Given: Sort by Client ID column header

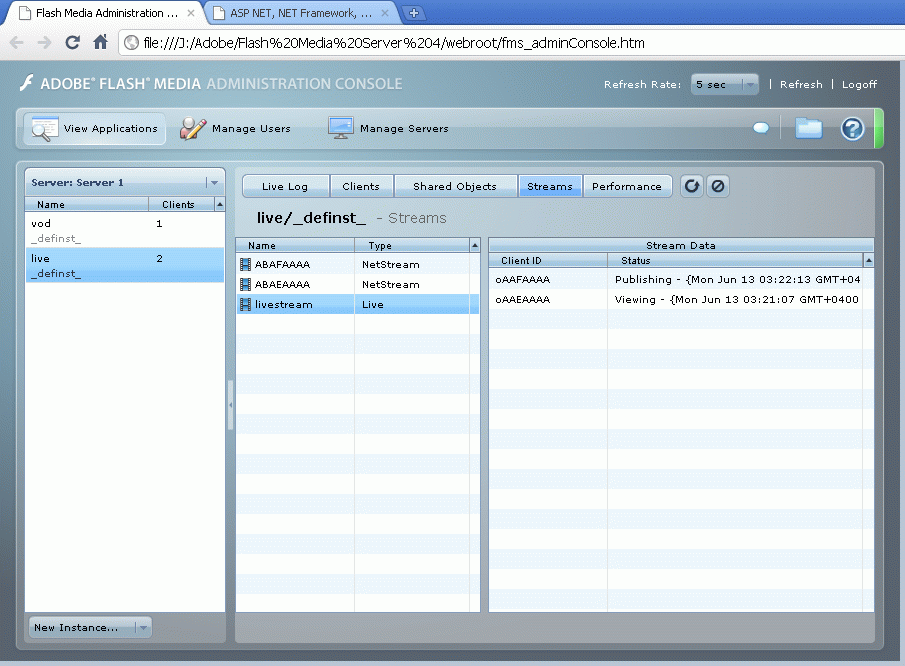Looking at the screenshot, I should (x=548, y=260).
